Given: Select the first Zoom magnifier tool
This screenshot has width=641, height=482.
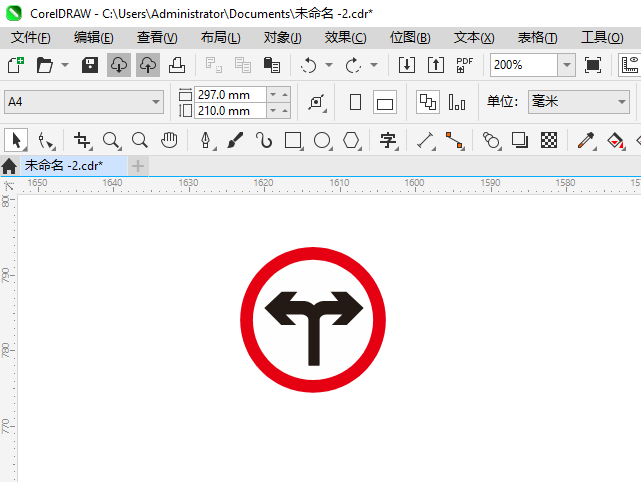Looking at the screenshot, I should click(x=111, y=141).
